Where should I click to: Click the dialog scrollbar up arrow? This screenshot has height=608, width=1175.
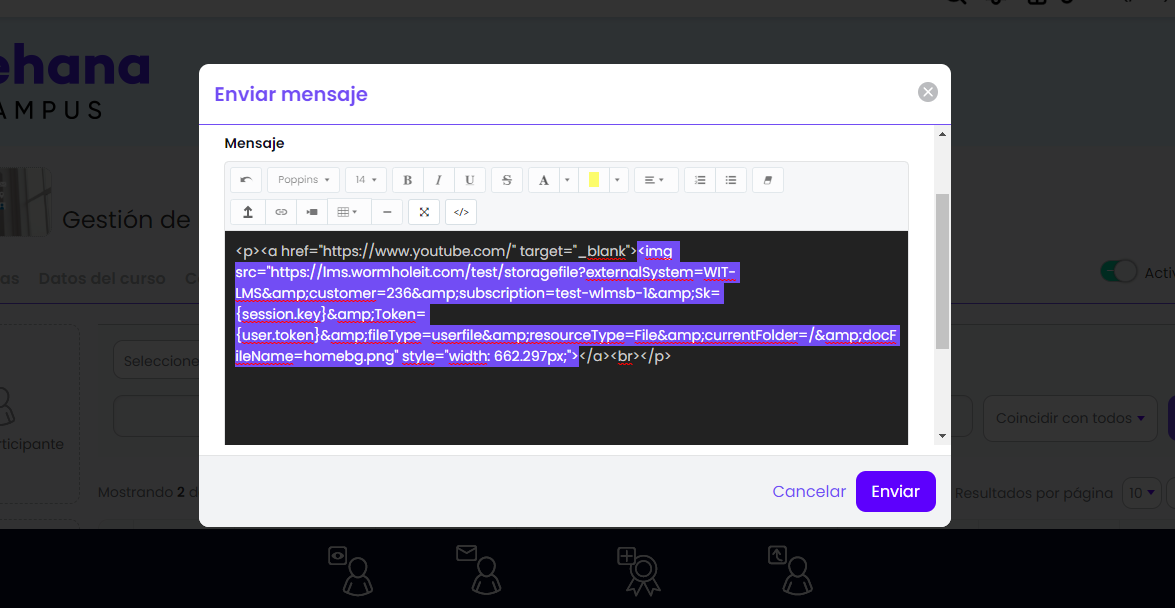(942, 134)
